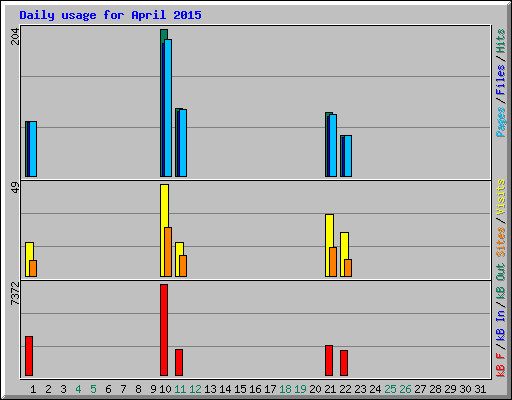Click day label 21 on the axis
Image resolution: width=512 pixels, height=400 pixels.
330,389
